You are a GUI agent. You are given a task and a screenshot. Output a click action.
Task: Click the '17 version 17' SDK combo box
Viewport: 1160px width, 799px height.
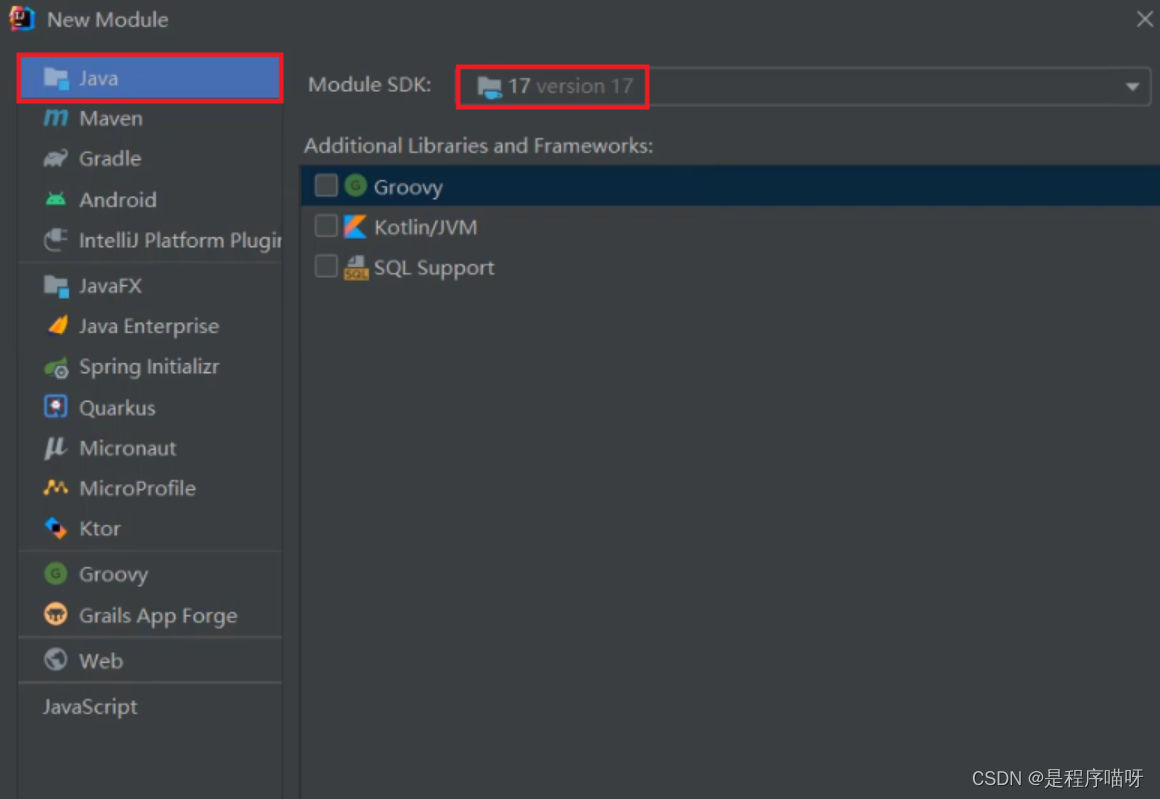click(x=803, y=87)
